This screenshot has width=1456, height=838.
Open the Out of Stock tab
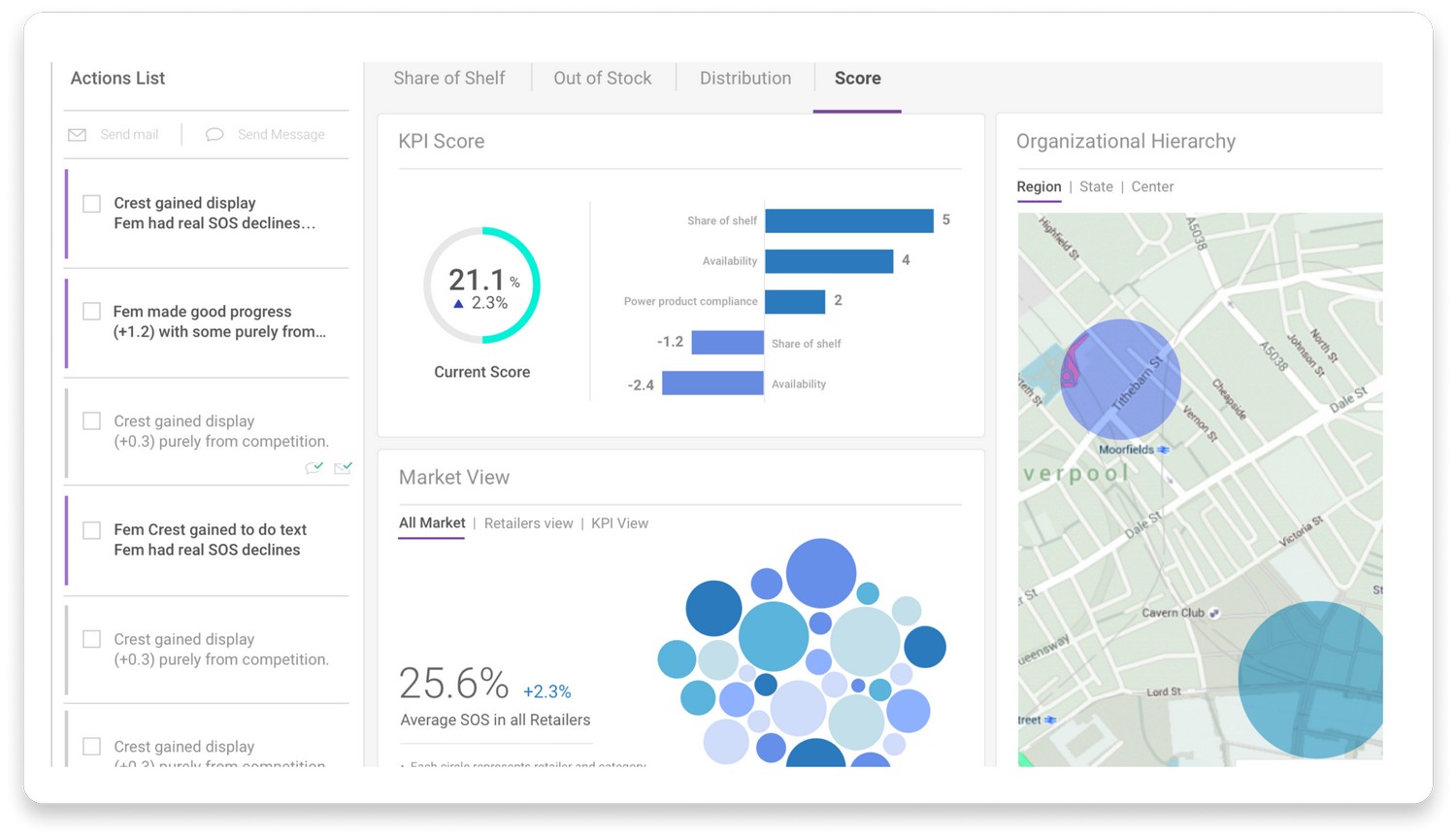click(x=603, y=79)
